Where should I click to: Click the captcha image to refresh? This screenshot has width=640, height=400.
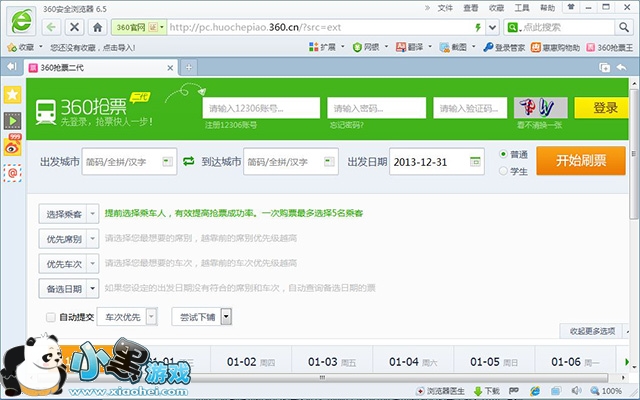click(x=540, y=108)
